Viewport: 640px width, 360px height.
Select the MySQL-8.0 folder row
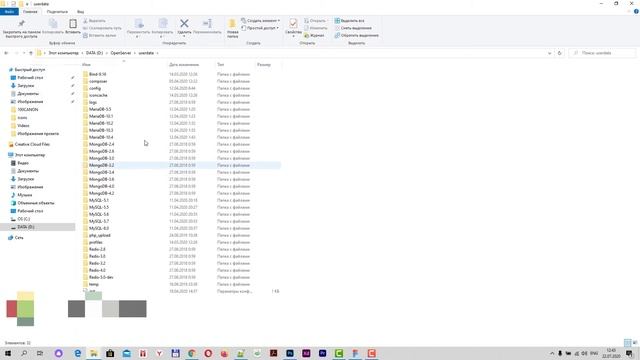[181, 228]
